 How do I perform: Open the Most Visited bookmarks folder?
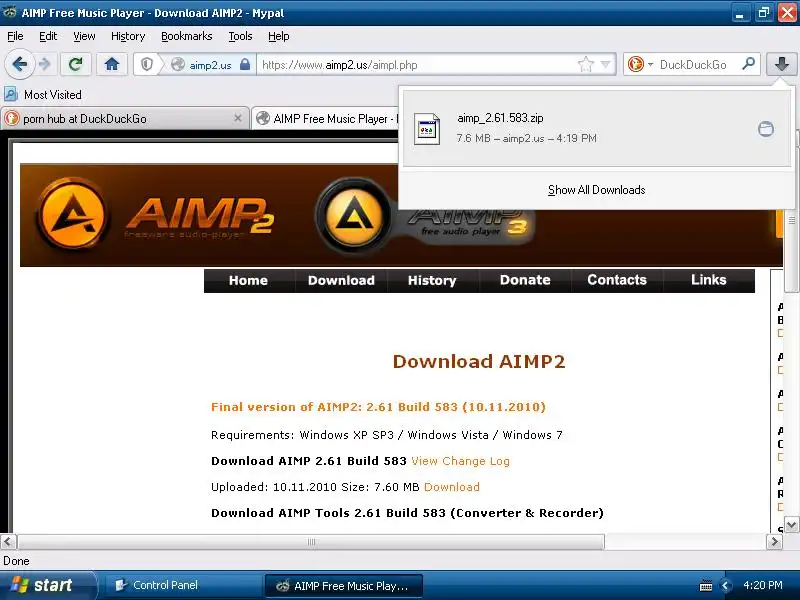(x=43, y=94)
